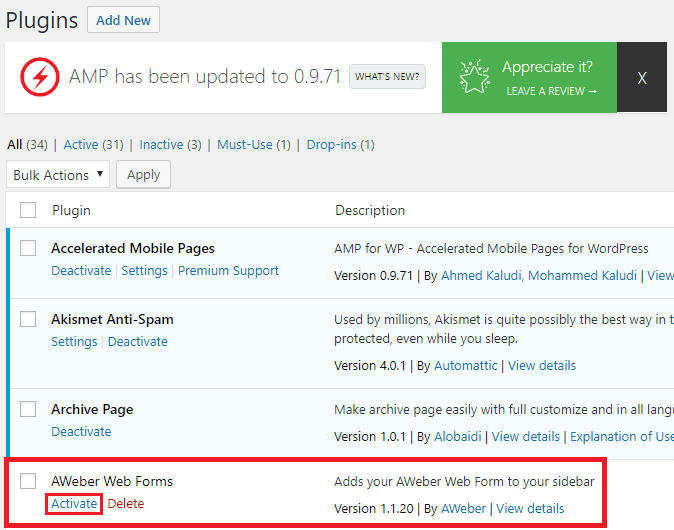Viewport: 674px width, 530px height.
Task: Open the Mohammed Kaludi author link
Action: tap(582, 276)
